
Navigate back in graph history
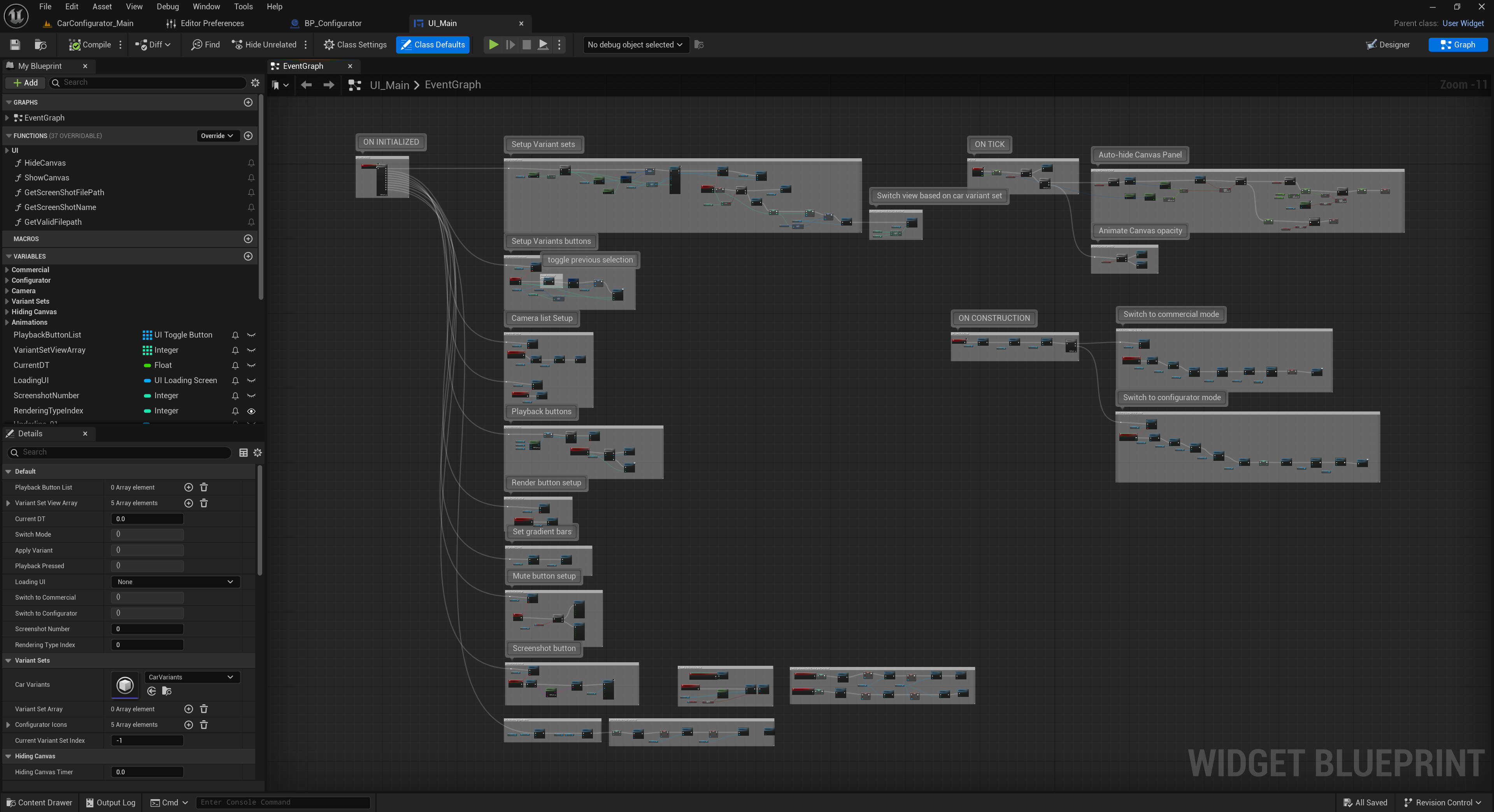click(x=306, y=85)
